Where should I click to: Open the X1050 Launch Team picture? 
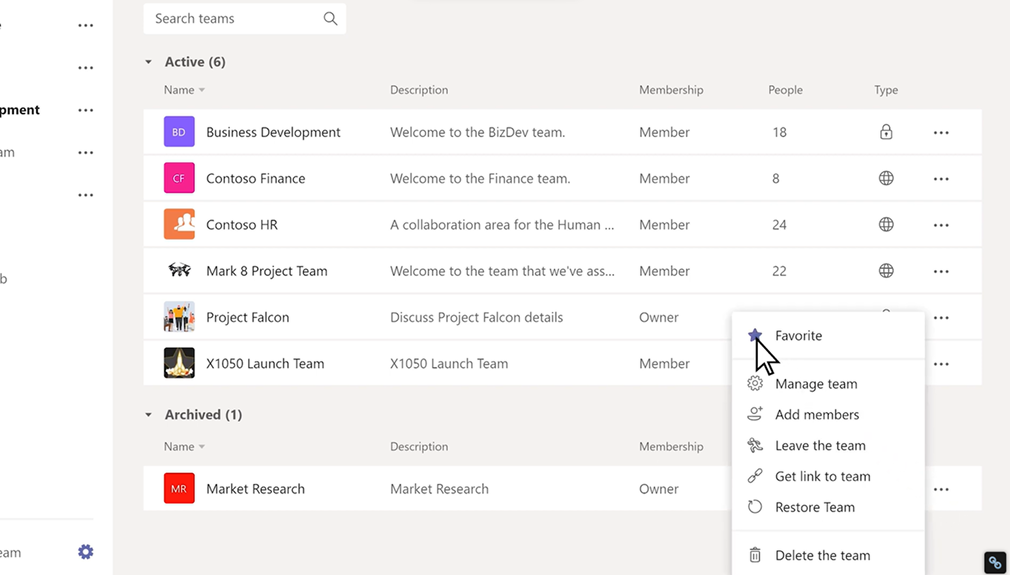179,363
